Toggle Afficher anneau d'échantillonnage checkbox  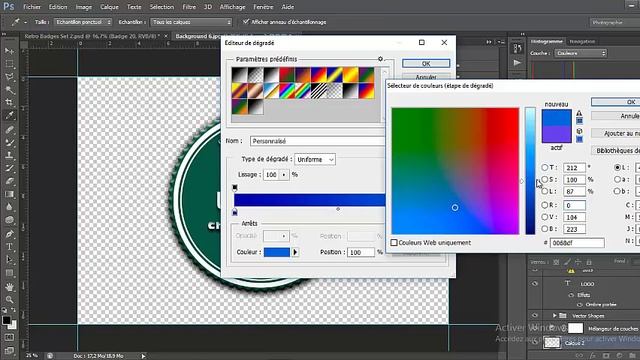(x=246, y=22)
